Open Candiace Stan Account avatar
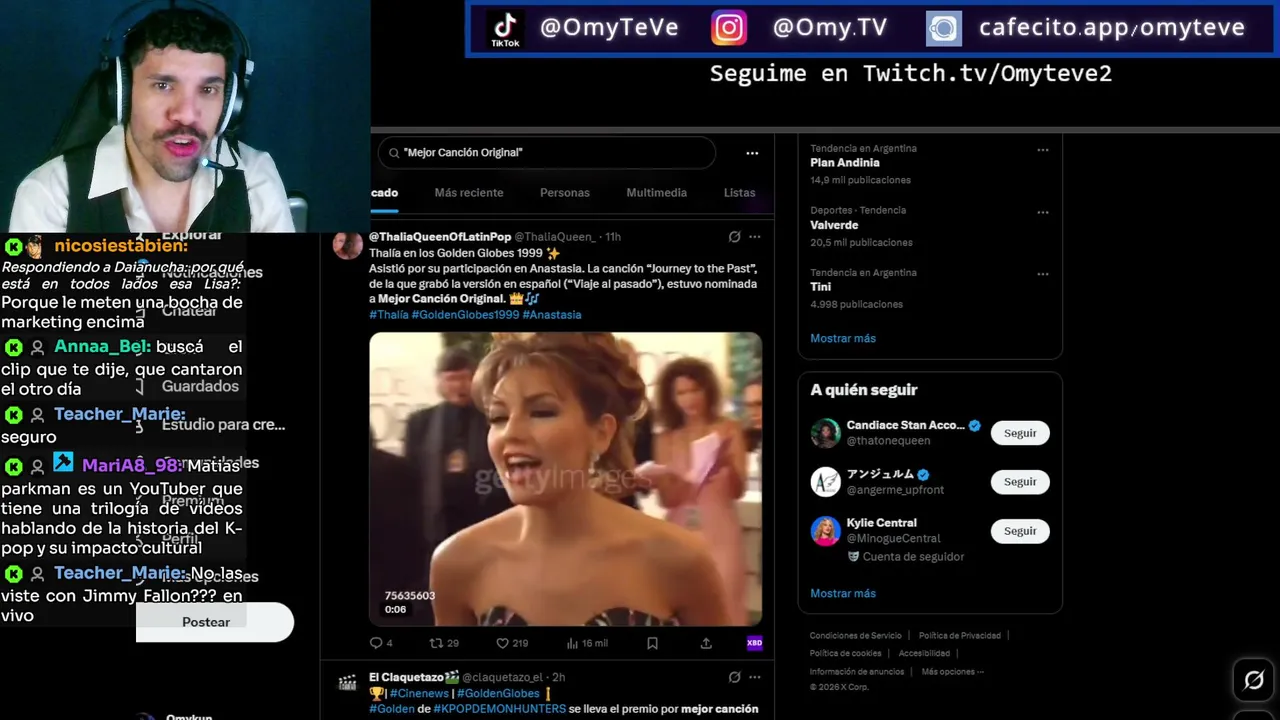Image resolution: width=1280 pixels, height=720 pixels. [826, 433]
